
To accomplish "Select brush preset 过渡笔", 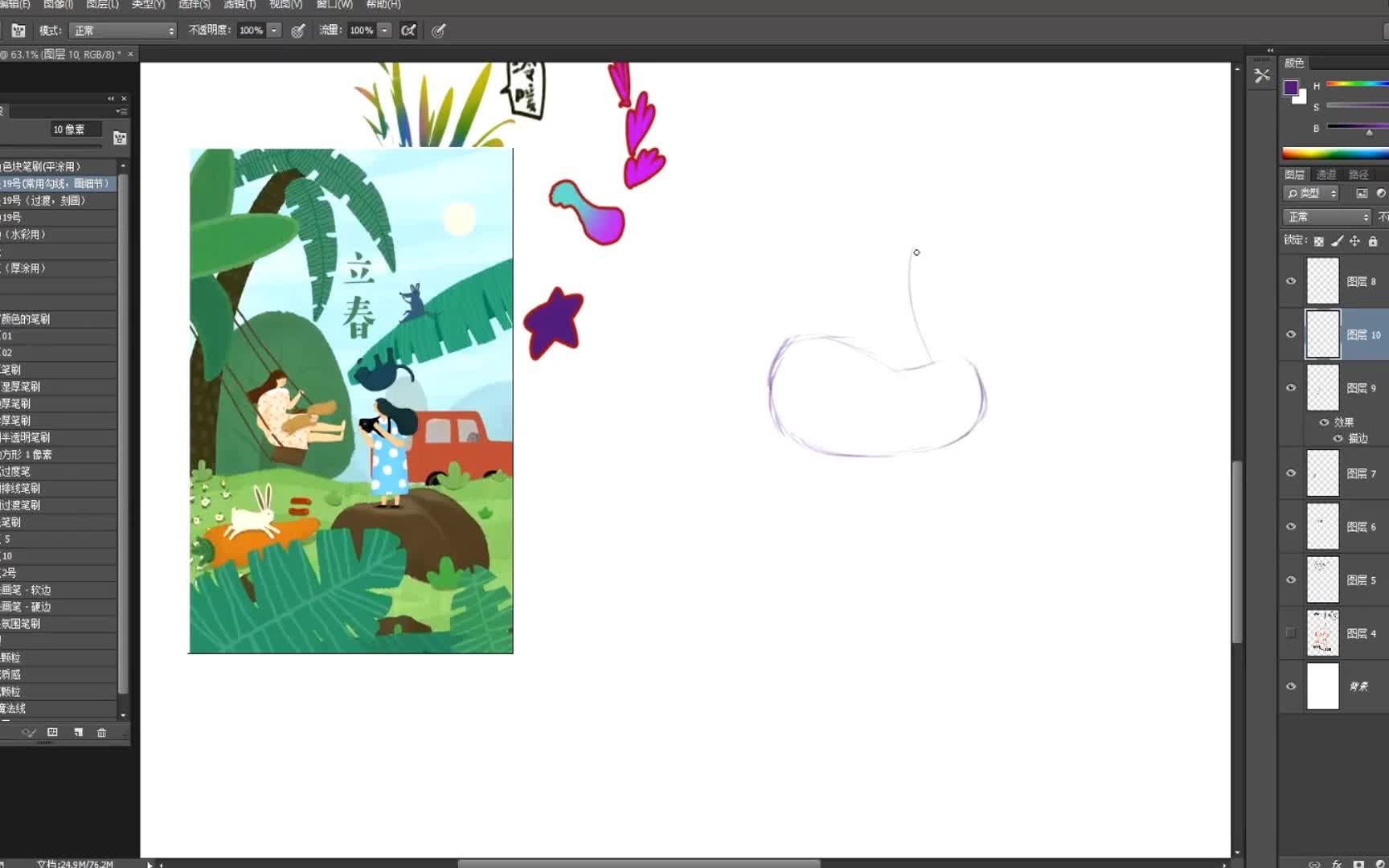I will click(x=59, y=472).
